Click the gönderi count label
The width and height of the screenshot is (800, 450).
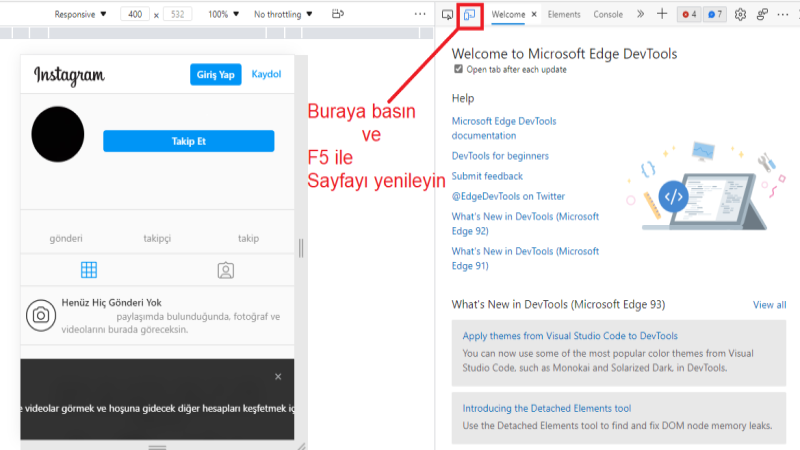[x=66, y=238]
